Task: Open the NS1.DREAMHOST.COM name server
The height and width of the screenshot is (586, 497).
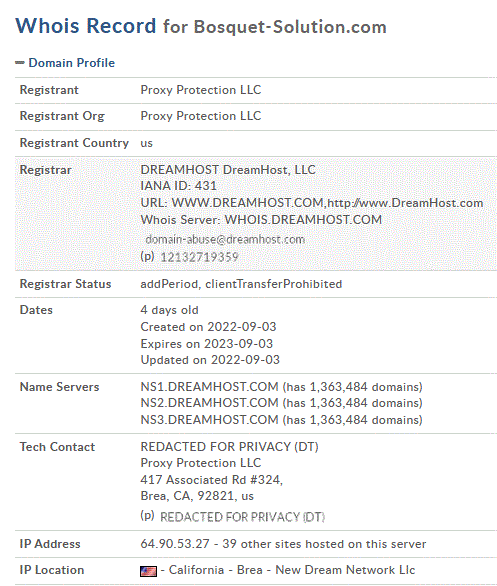Action: pos(209,386)
